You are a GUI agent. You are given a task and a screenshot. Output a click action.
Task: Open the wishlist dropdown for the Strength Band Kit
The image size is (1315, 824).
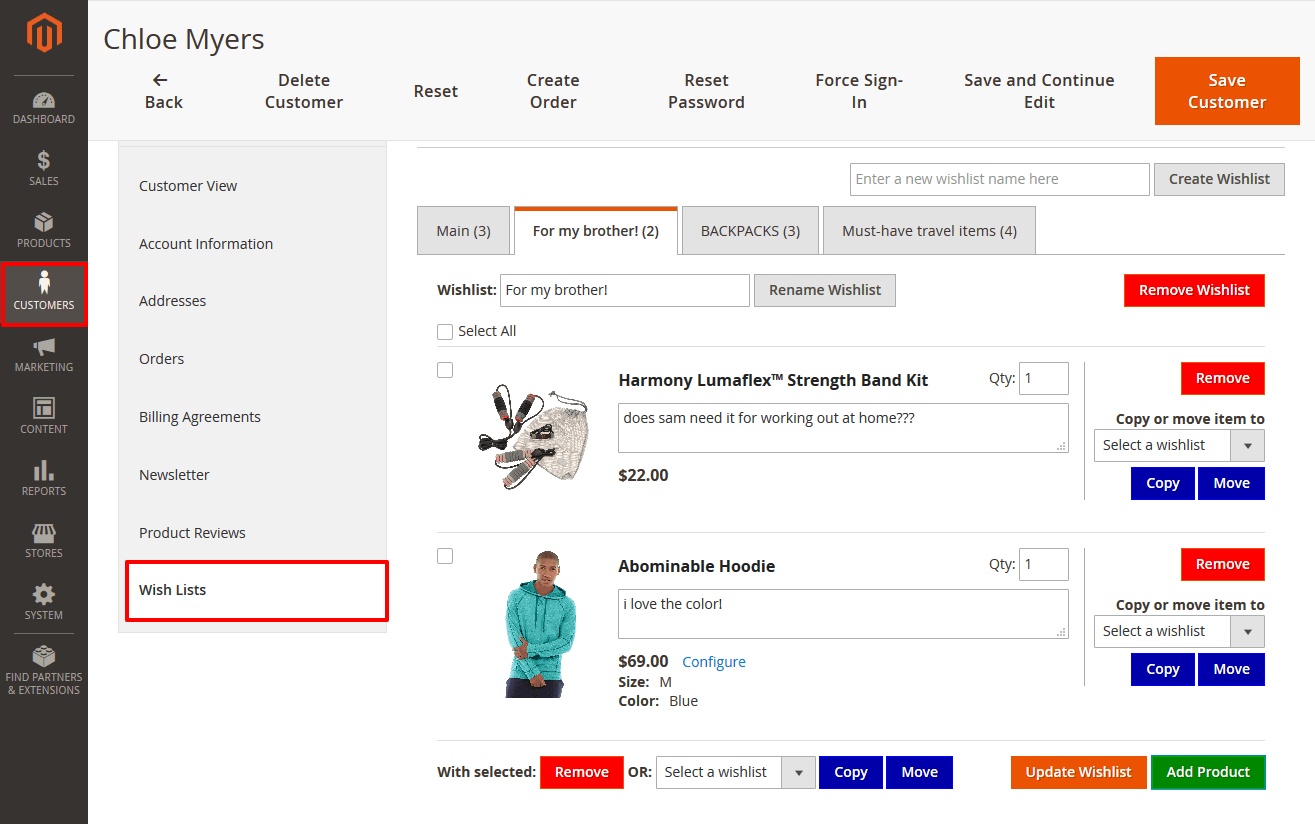pyautogui.click(x=1247, y=445)
